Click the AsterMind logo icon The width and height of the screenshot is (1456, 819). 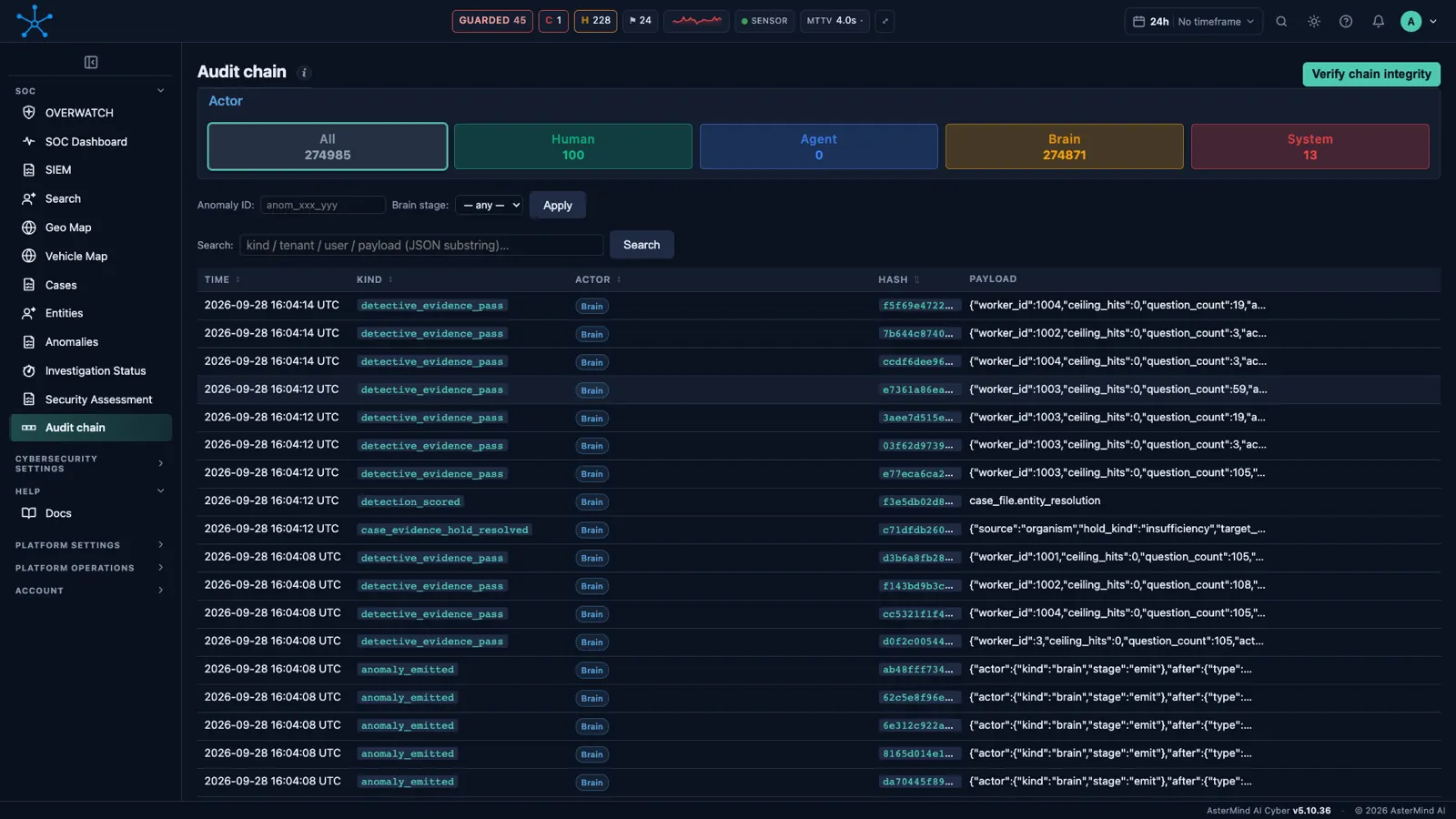(35, 21)
